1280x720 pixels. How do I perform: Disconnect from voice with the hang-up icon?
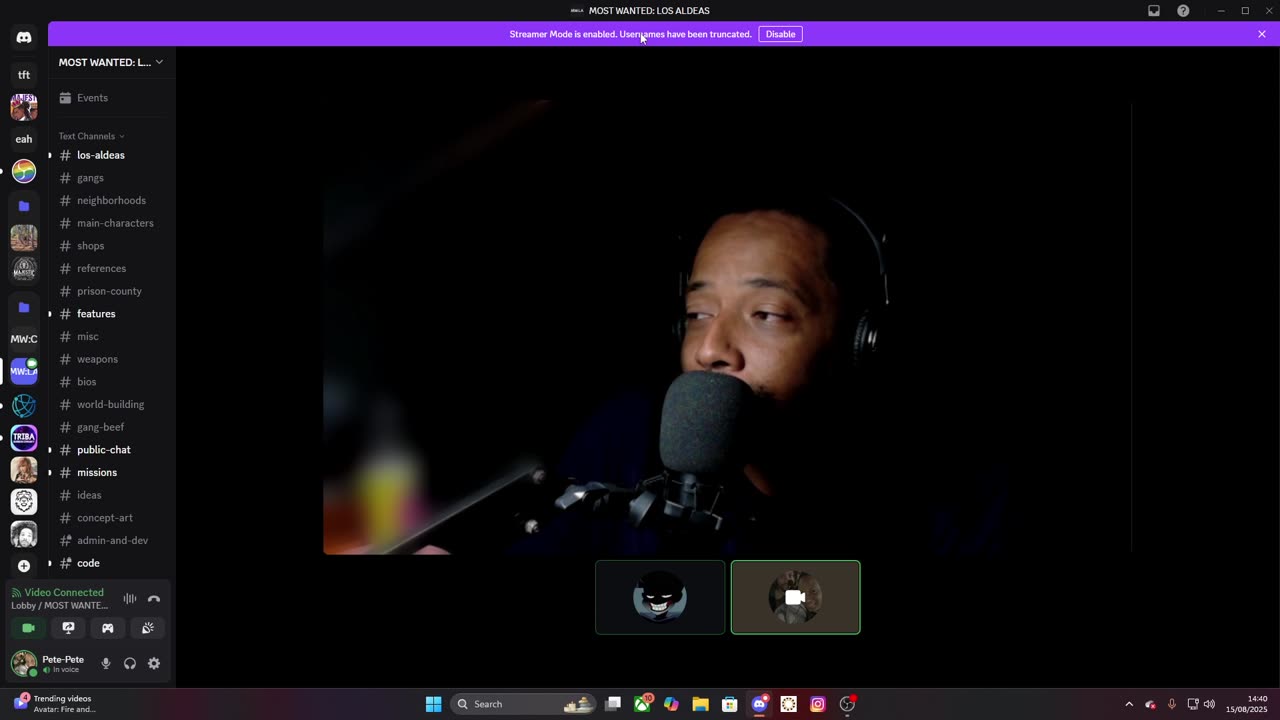(x=154, y=599)
